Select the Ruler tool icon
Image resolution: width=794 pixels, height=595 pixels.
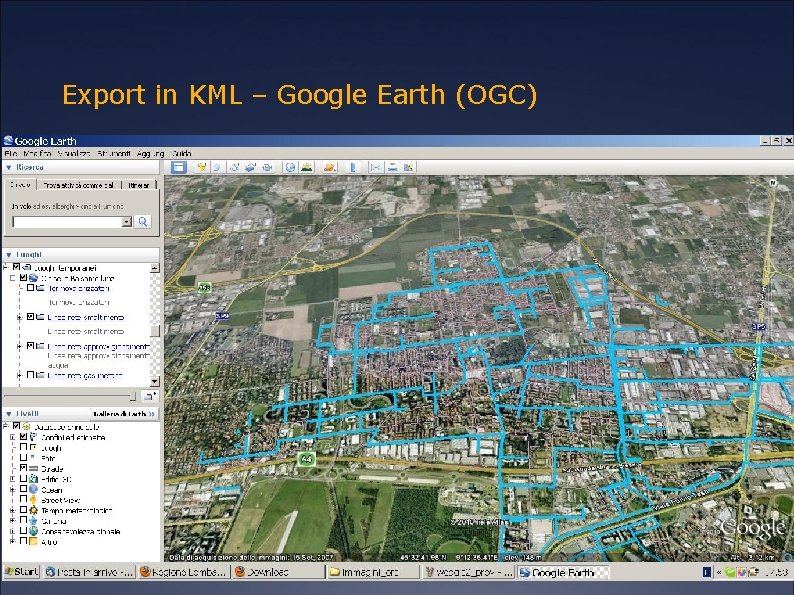point(353,167)
